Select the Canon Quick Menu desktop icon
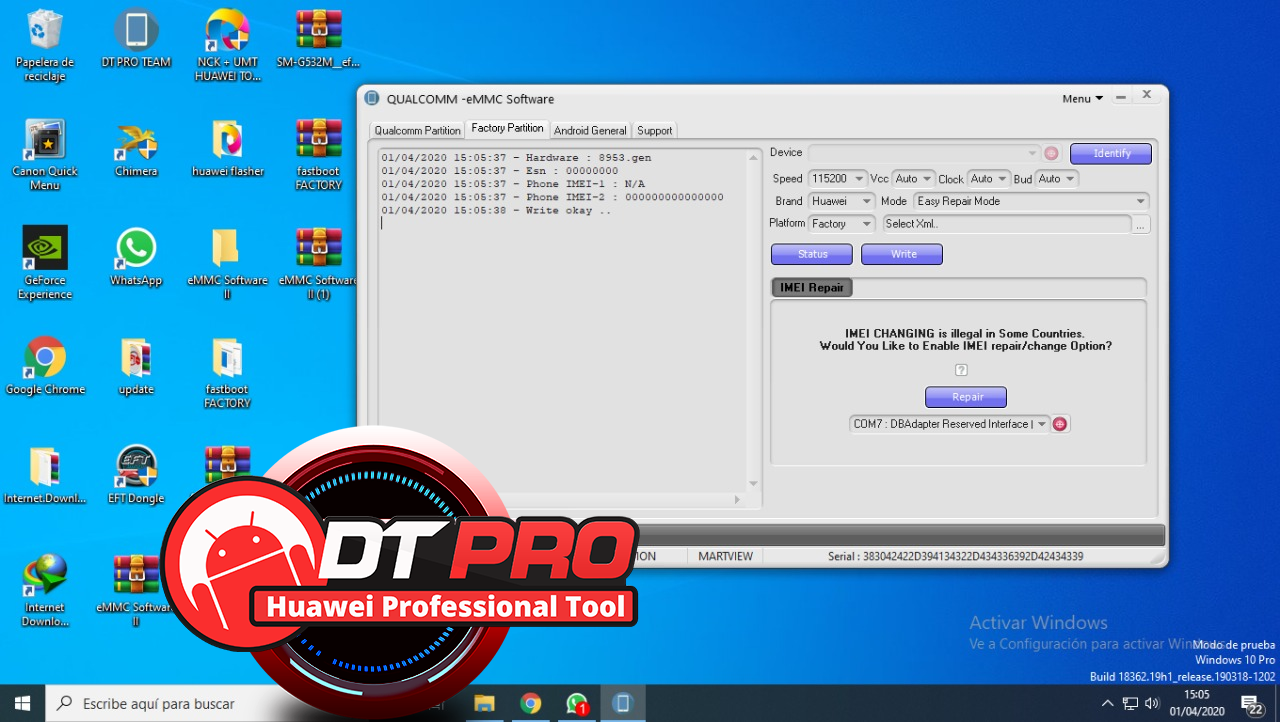 pos(45,155)
